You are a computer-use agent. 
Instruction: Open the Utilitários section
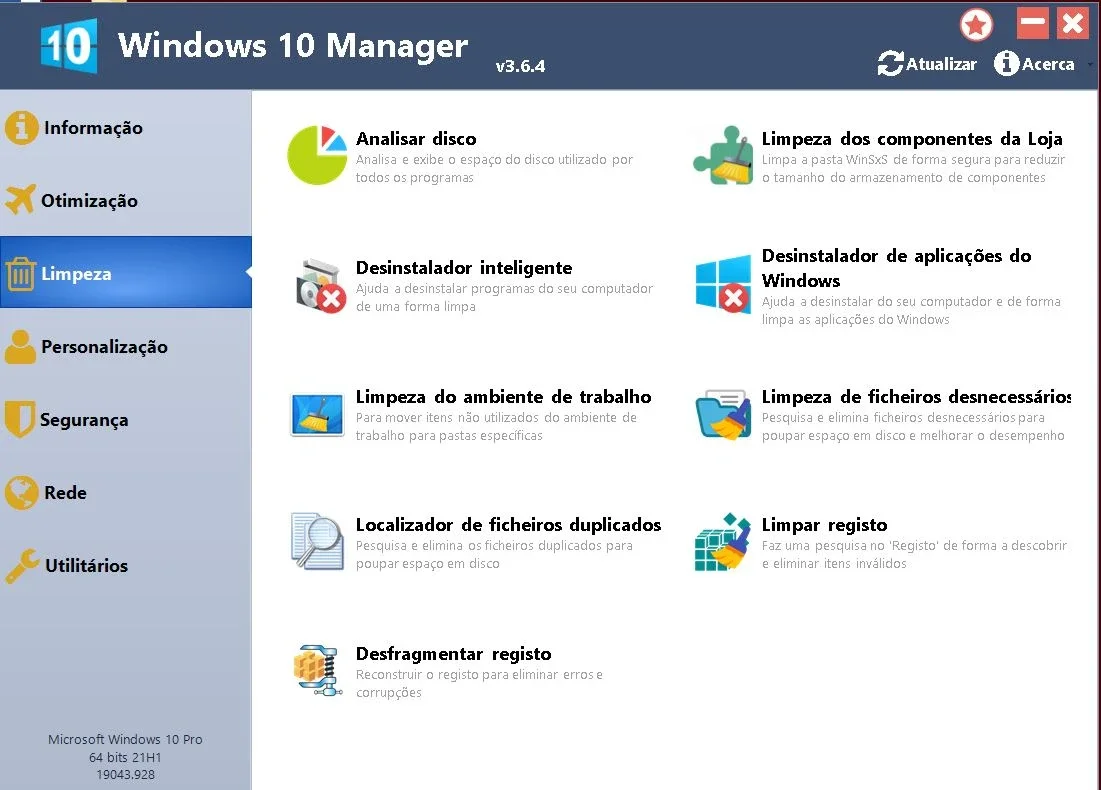pyautogui.click(x=126, y=566)
